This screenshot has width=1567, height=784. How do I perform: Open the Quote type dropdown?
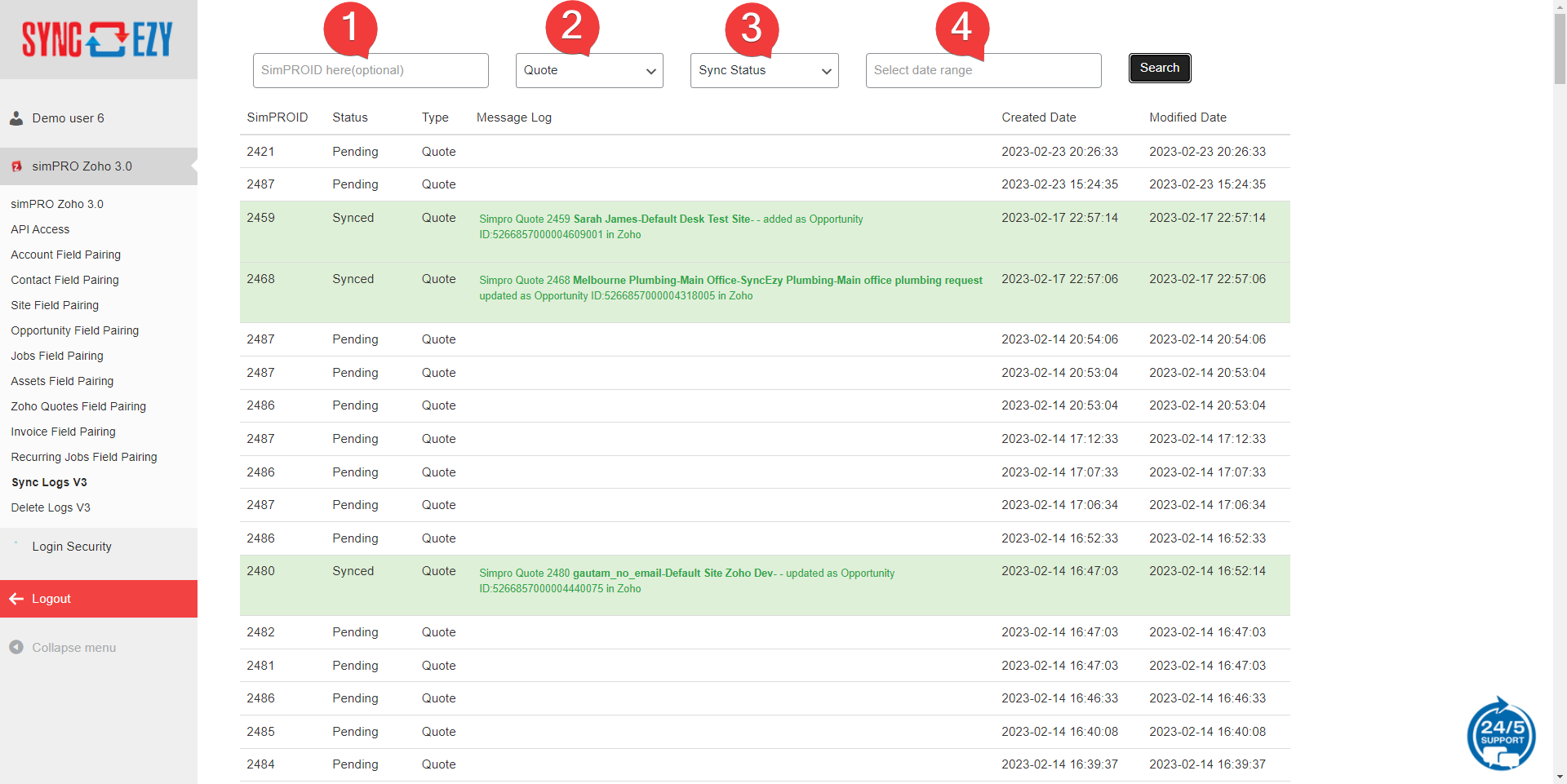(589, 71)
